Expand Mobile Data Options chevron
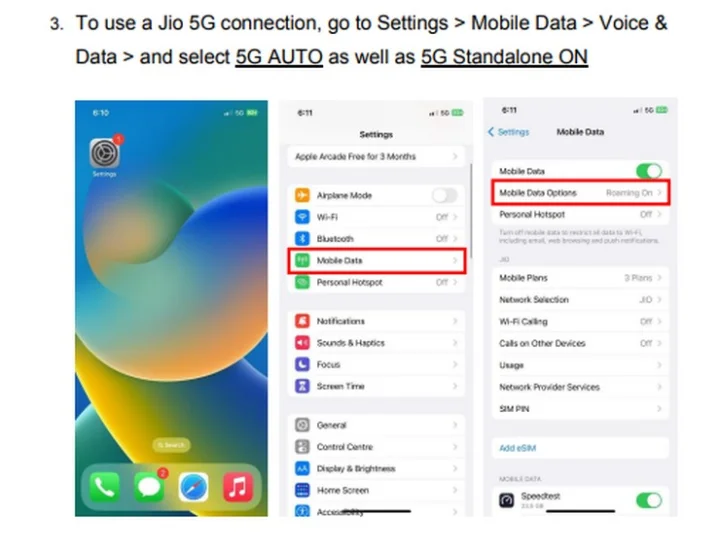The height and width of the screenshot is (549, 720). [659, 193]
